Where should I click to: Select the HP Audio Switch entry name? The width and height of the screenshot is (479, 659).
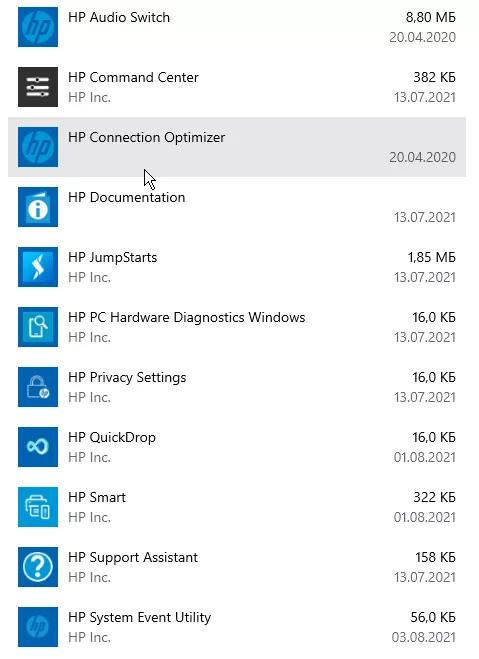[x=119, y=18]
